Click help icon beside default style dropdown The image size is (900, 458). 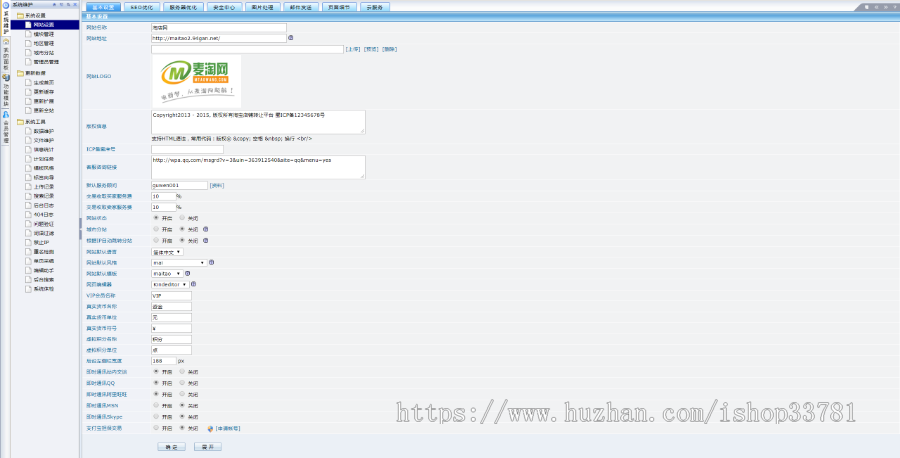click(211, 262)
